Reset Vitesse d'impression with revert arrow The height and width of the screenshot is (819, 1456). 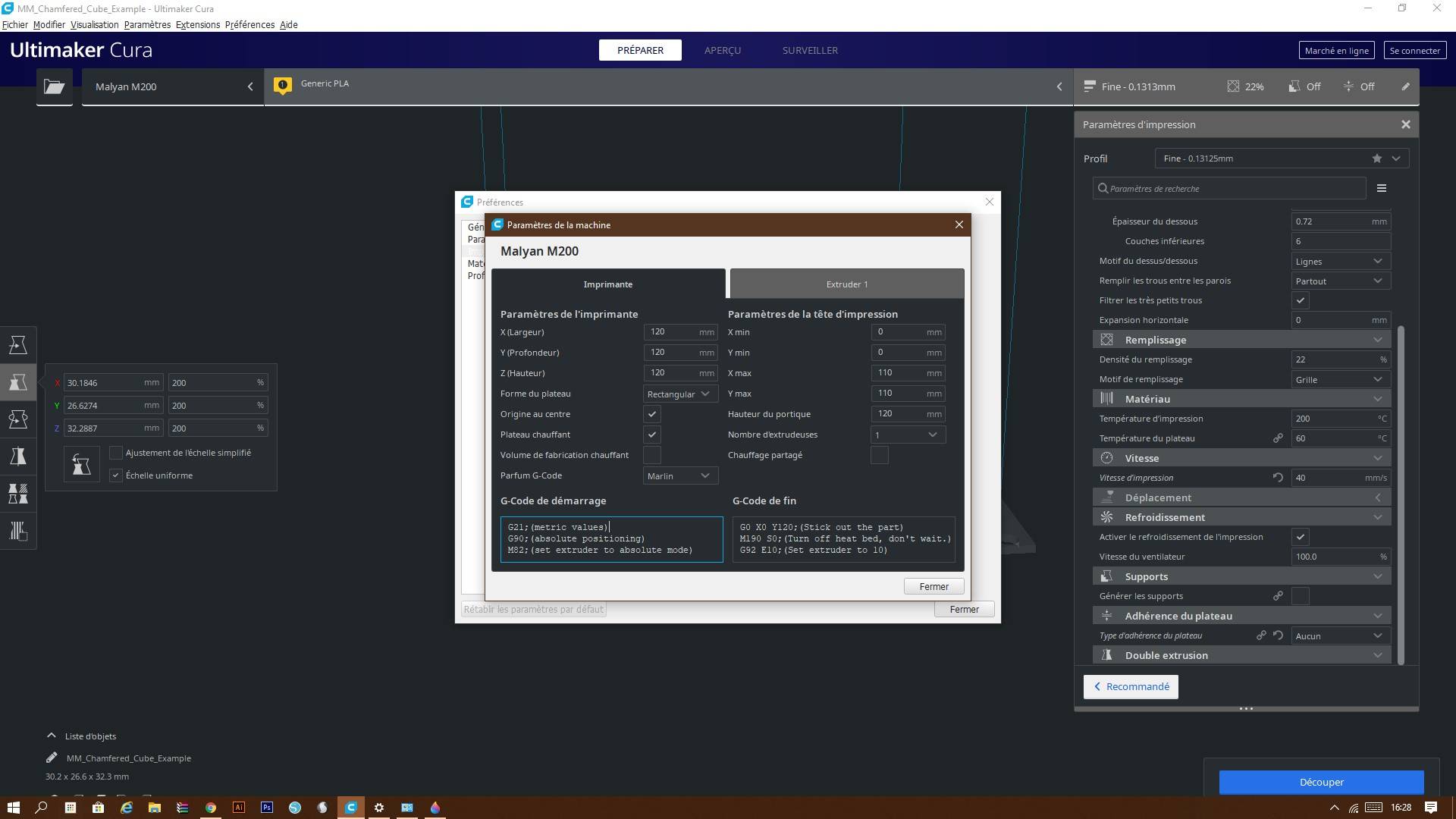(x=1278, y=478)
